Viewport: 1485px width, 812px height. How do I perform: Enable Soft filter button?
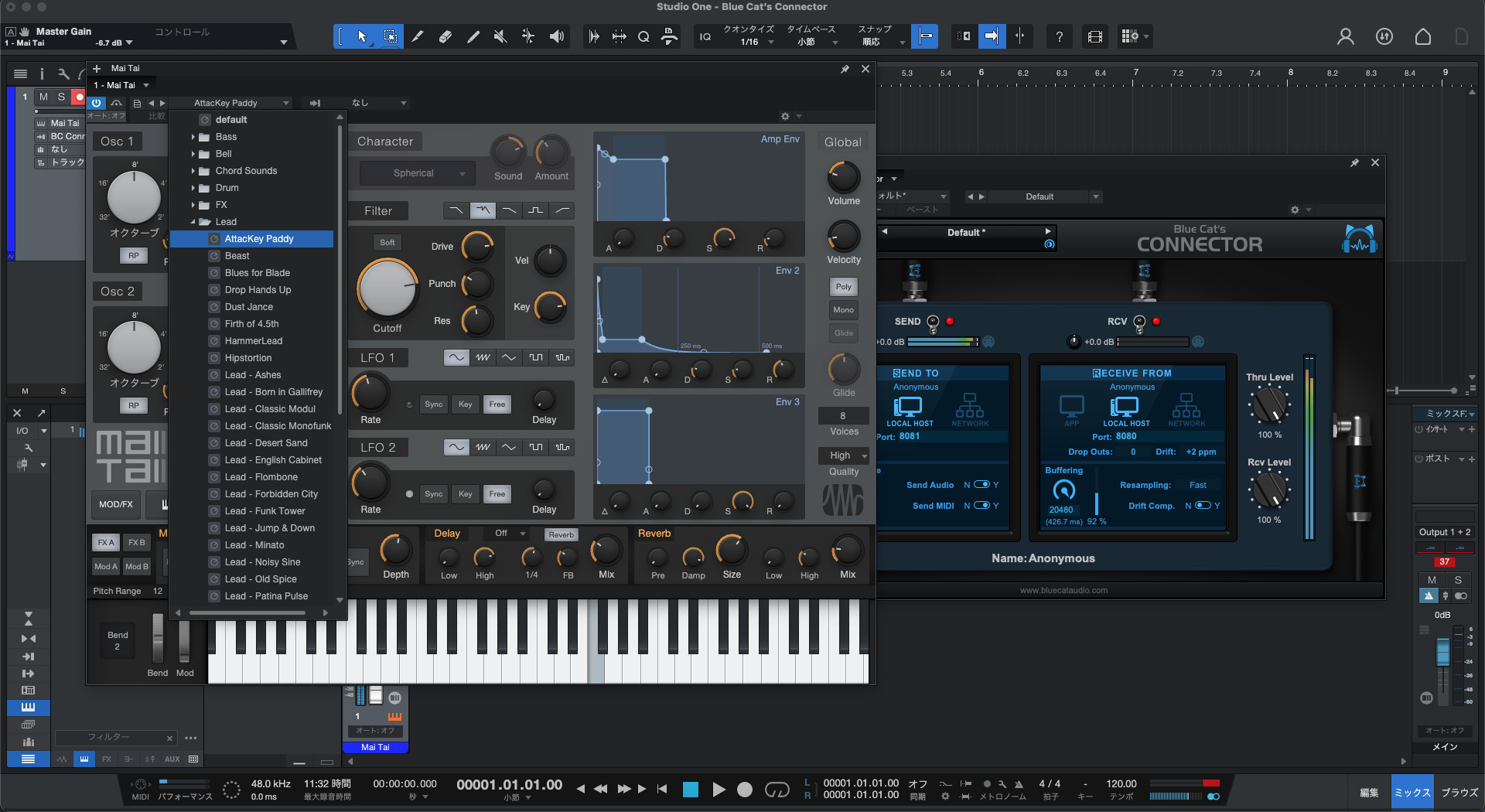pyautogui.click(x=387, y=242)
